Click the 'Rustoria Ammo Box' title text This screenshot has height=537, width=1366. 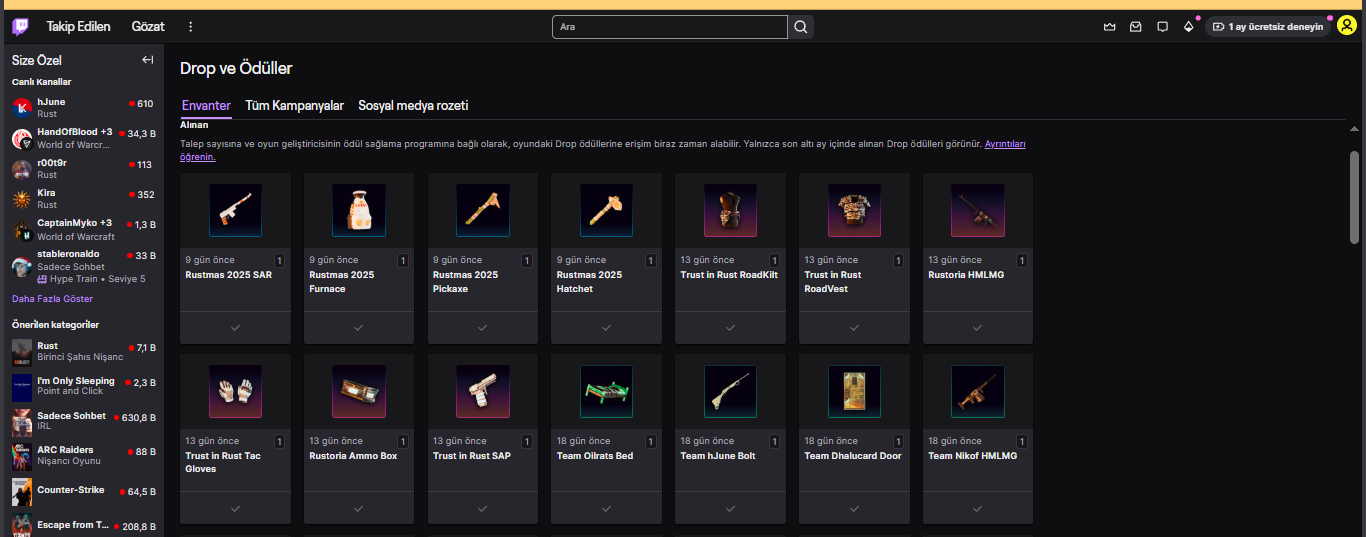point(353,456)
